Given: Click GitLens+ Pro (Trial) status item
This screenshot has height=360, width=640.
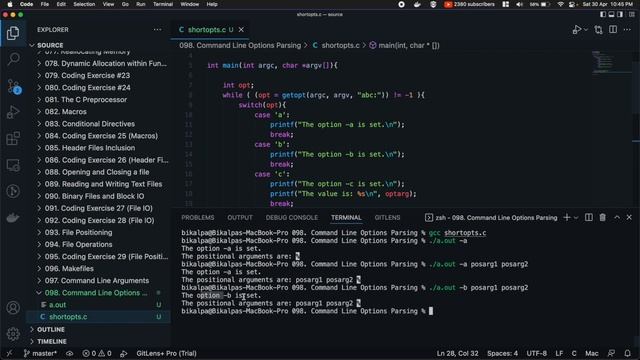Looking at the screenshot, I should click(x=166, y=353).
